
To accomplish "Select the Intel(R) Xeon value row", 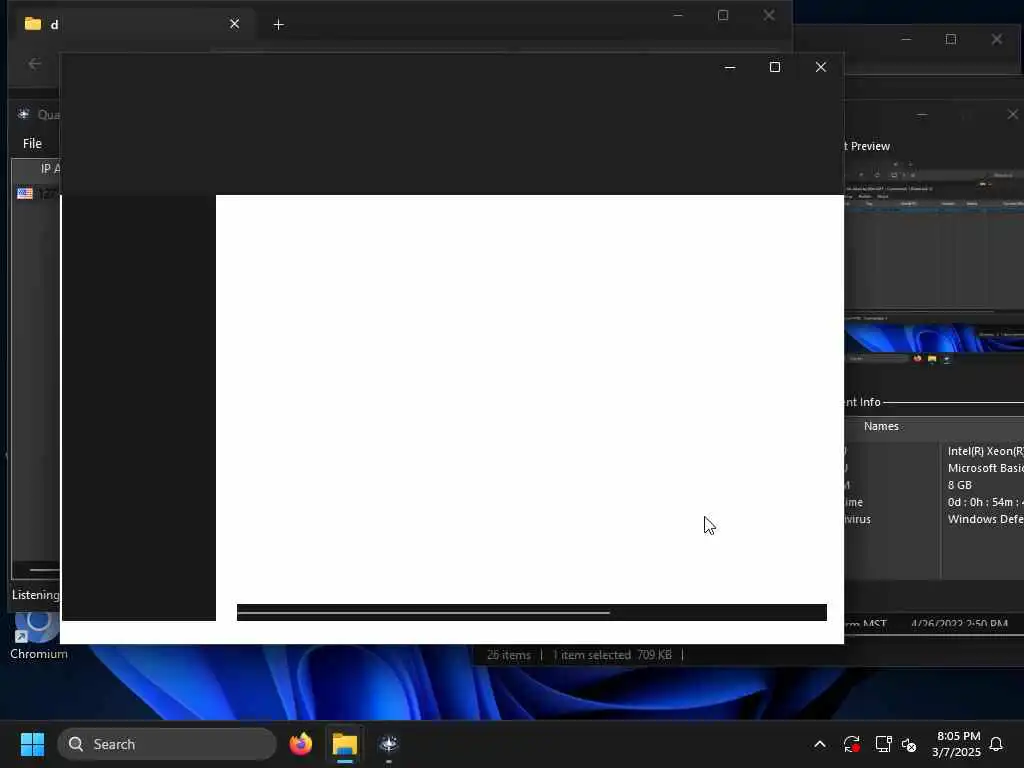I will click(985, 451).
